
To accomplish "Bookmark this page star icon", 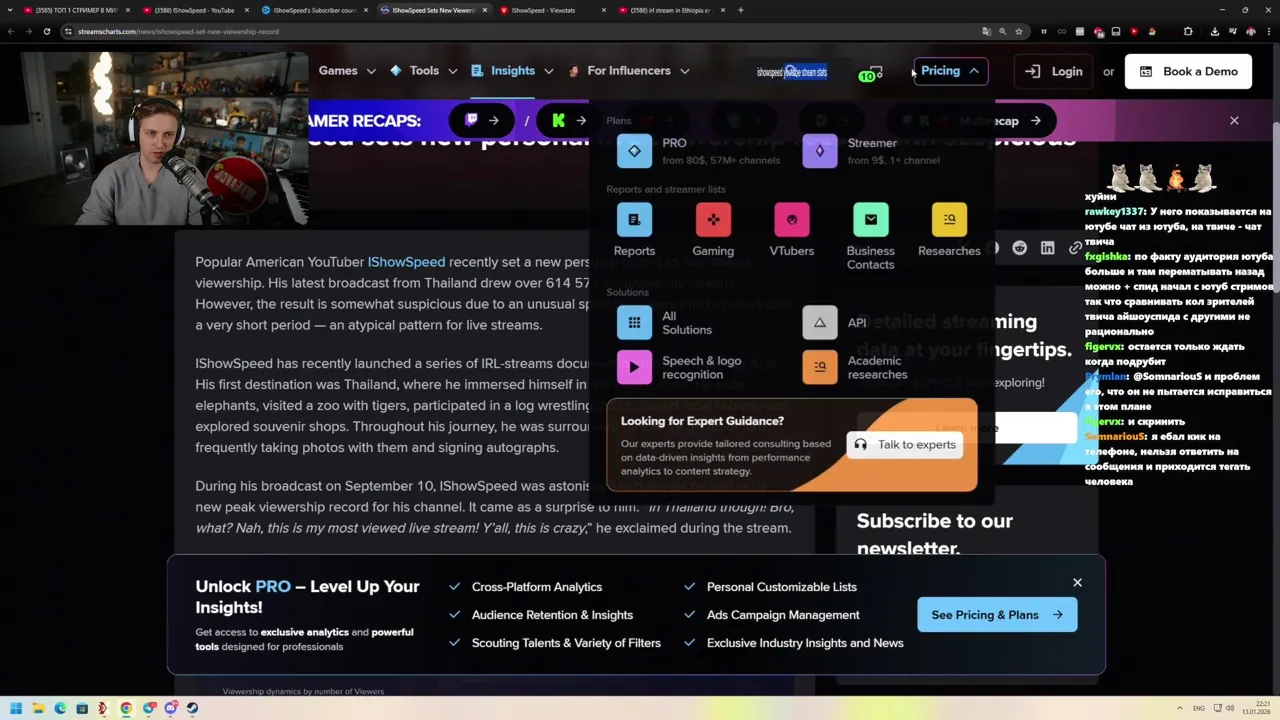I will [x=1020, y=31].
